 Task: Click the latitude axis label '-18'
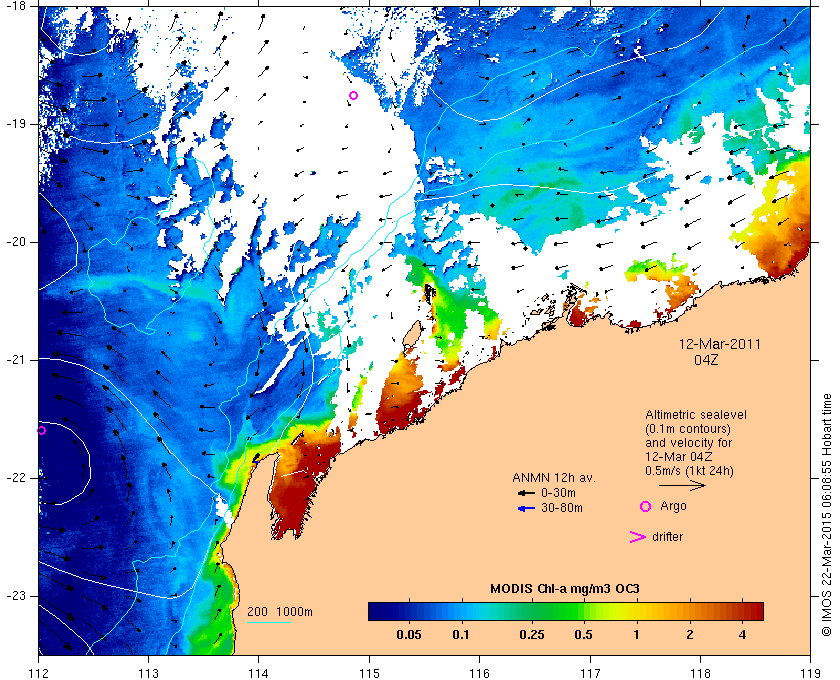coord(15,6)
